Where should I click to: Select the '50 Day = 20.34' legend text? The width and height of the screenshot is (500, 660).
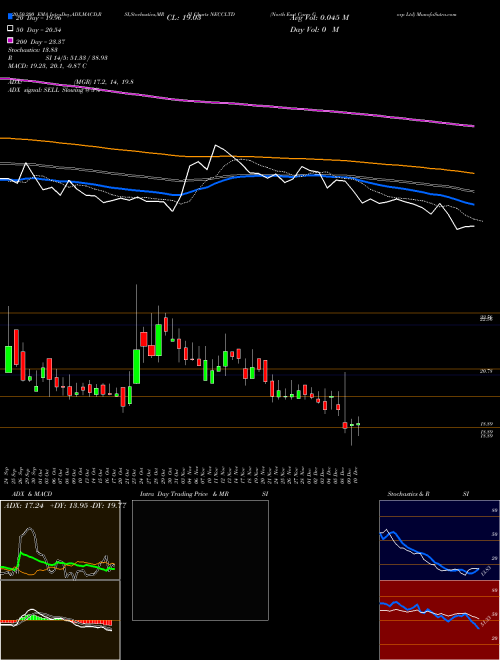[x=39, y=30]
